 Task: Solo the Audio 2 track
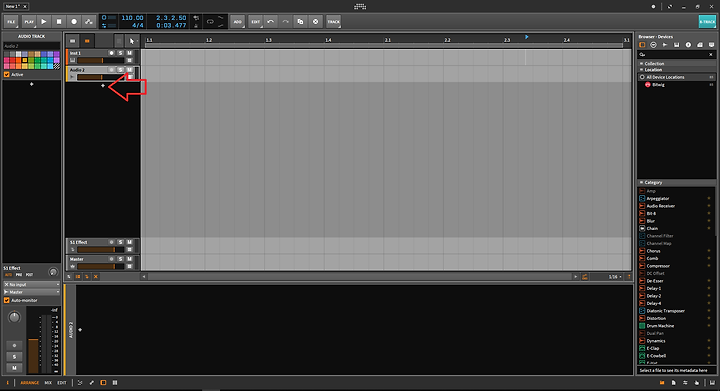tap(121, 70)
